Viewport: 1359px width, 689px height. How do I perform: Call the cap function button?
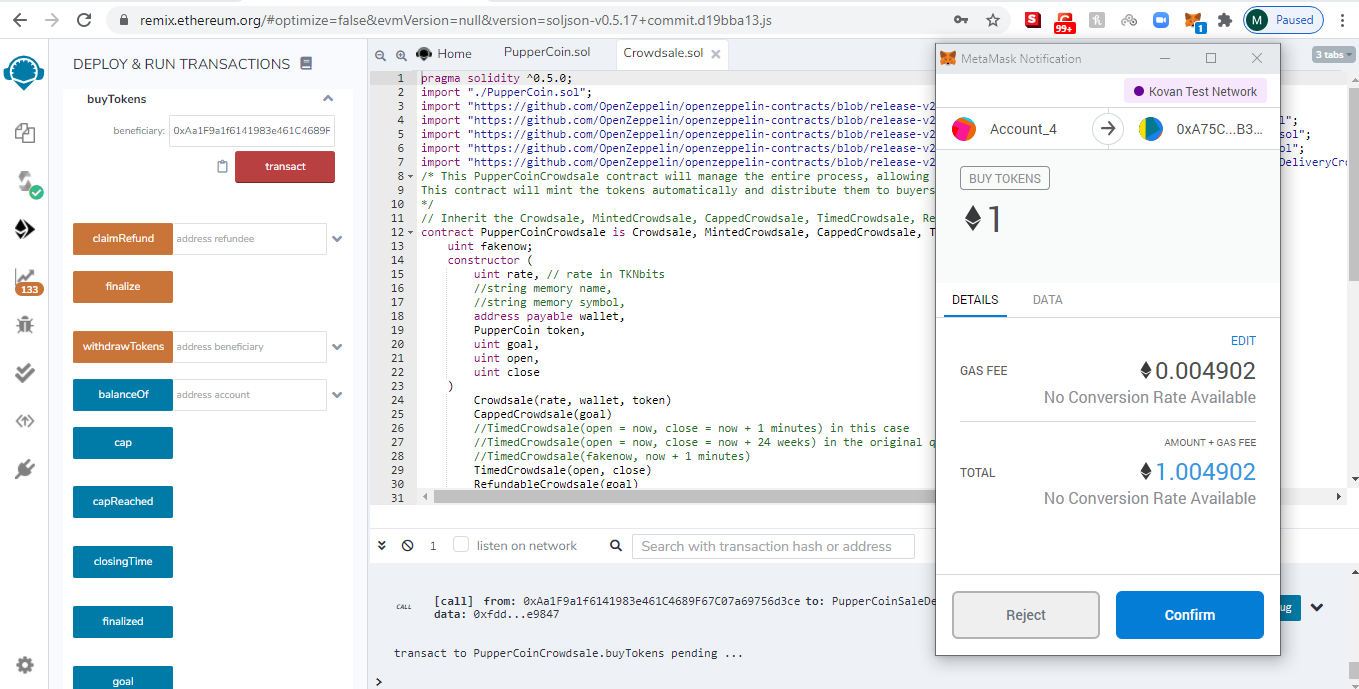pyautogui.click(x=123, y=443)
